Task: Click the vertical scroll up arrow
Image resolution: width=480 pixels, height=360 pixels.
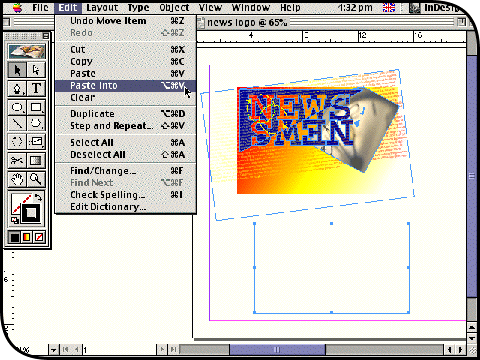Action: [x=472, y=328]
